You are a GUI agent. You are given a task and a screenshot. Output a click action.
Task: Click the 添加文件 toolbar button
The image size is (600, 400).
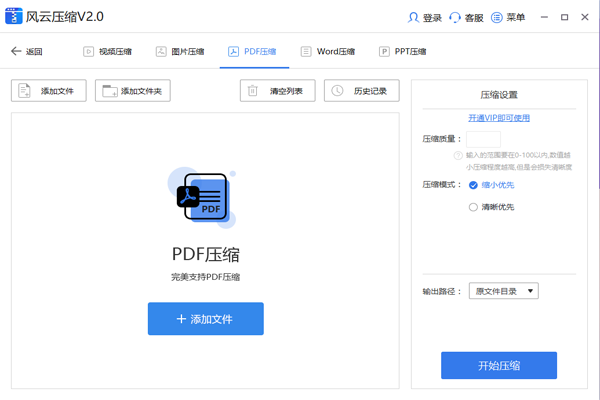click(x=49, y=91)
